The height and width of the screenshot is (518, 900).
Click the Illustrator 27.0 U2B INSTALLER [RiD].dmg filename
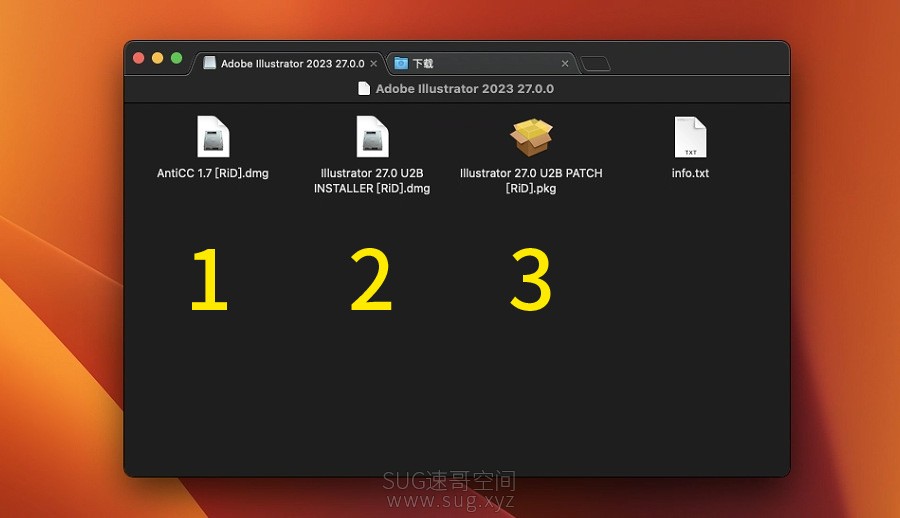(372, 180)
